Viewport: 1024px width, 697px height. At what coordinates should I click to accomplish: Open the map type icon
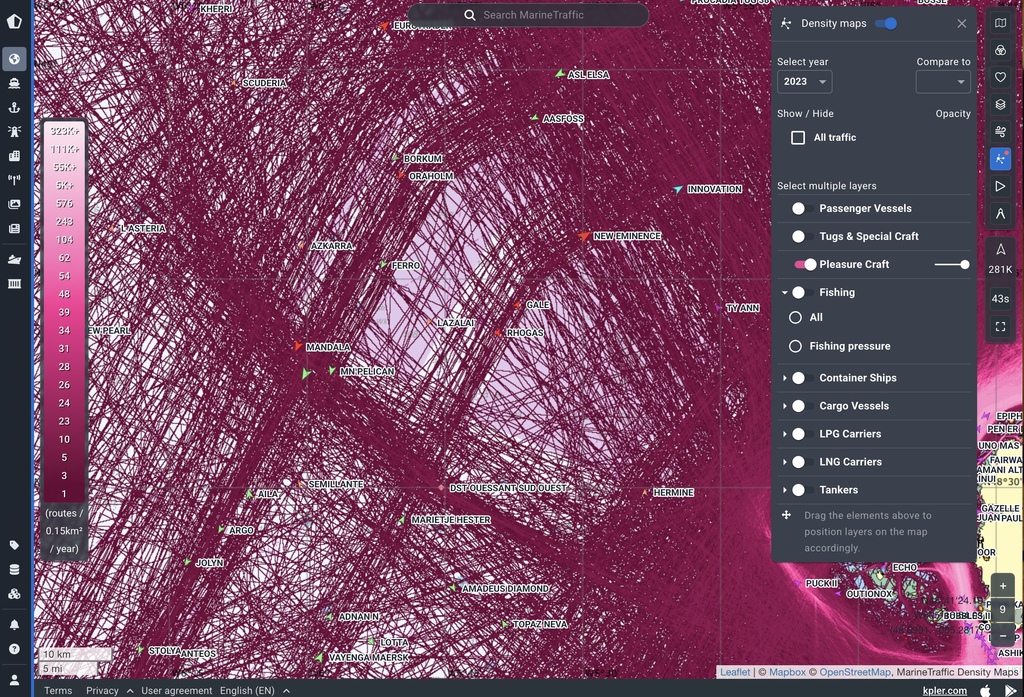point(1000,24)
